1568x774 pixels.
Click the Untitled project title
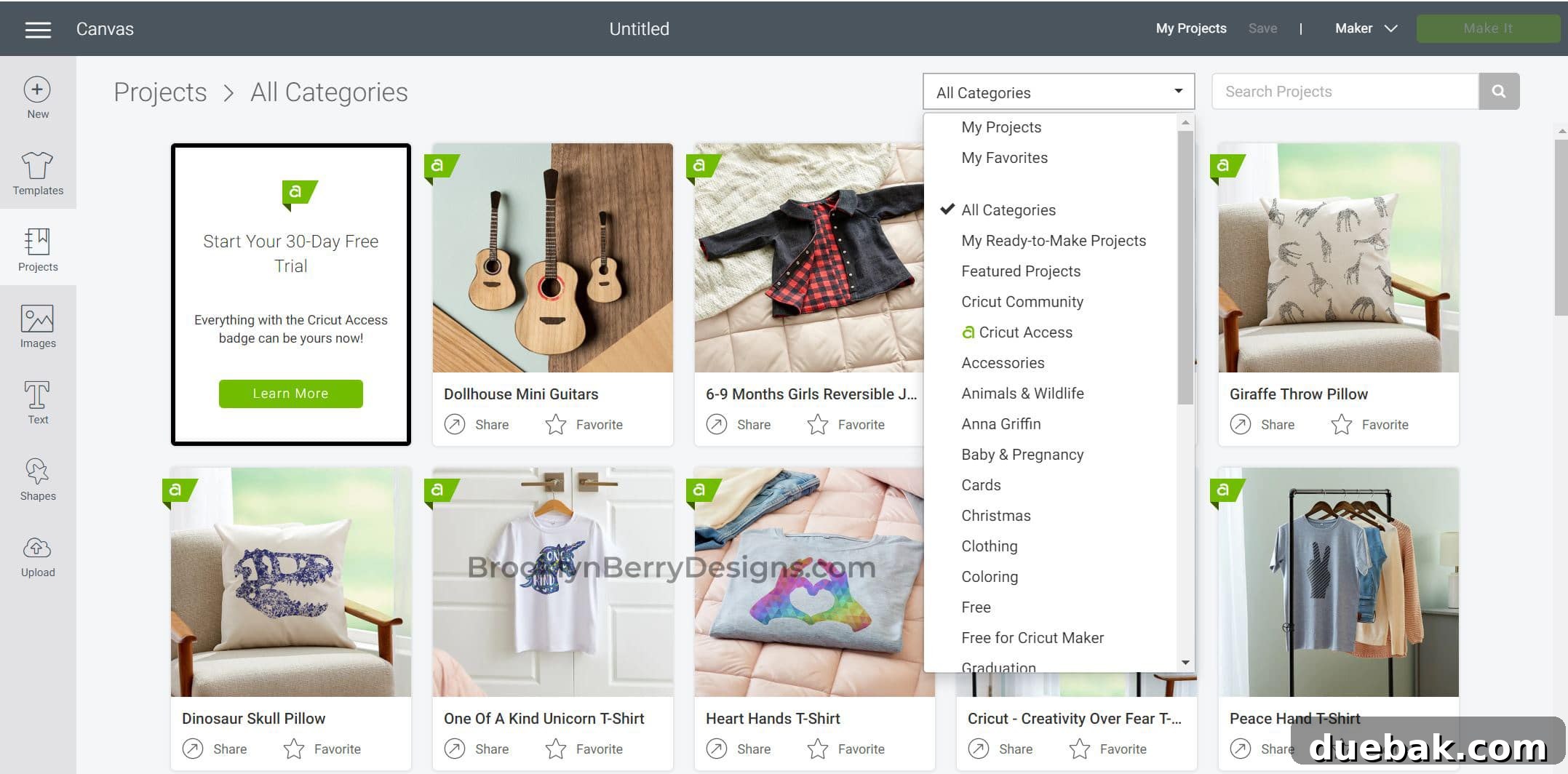point(639,29)
